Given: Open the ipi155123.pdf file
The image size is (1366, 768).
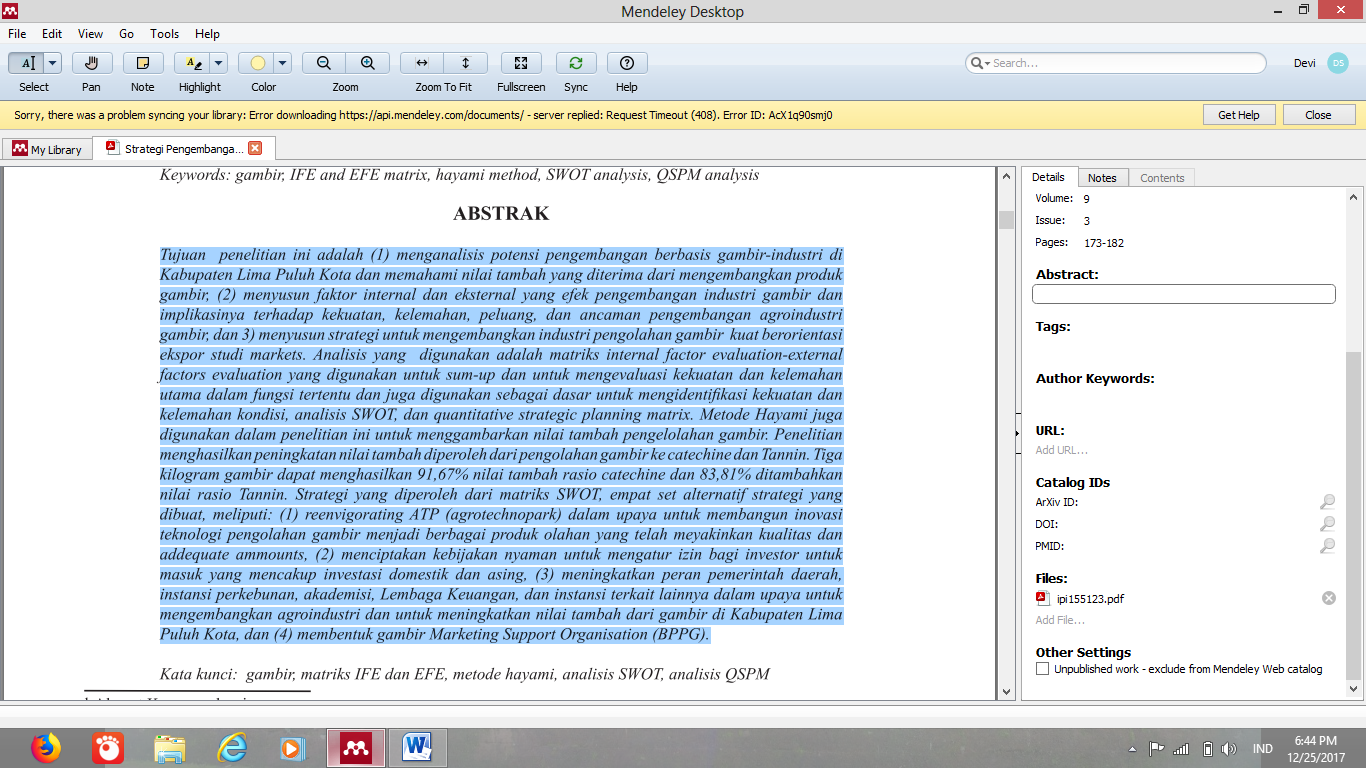Looking at the screenshot, I should pos(1090,599).
